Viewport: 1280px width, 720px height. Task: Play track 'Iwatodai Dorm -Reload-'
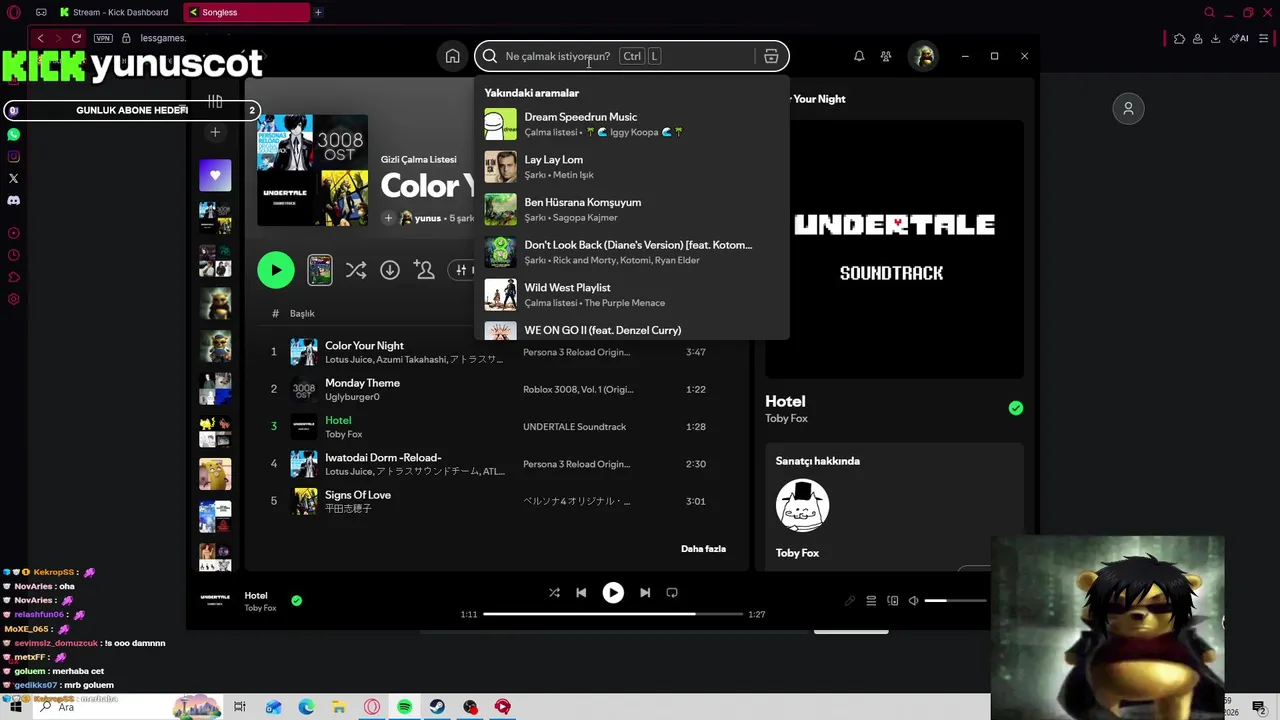pos(496,464)
